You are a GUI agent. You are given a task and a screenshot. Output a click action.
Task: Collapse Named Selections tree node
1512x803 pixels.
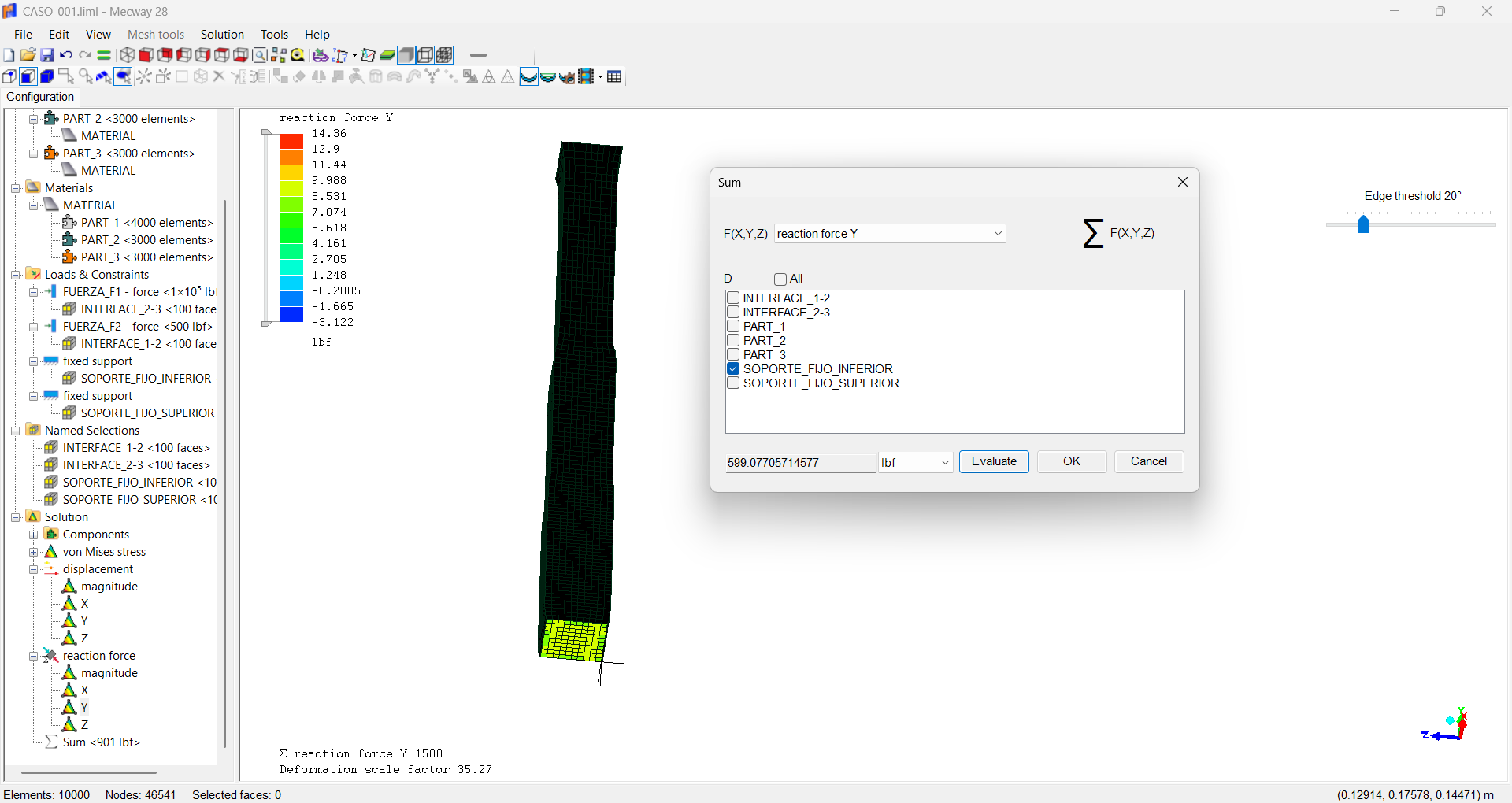[16, 431]
